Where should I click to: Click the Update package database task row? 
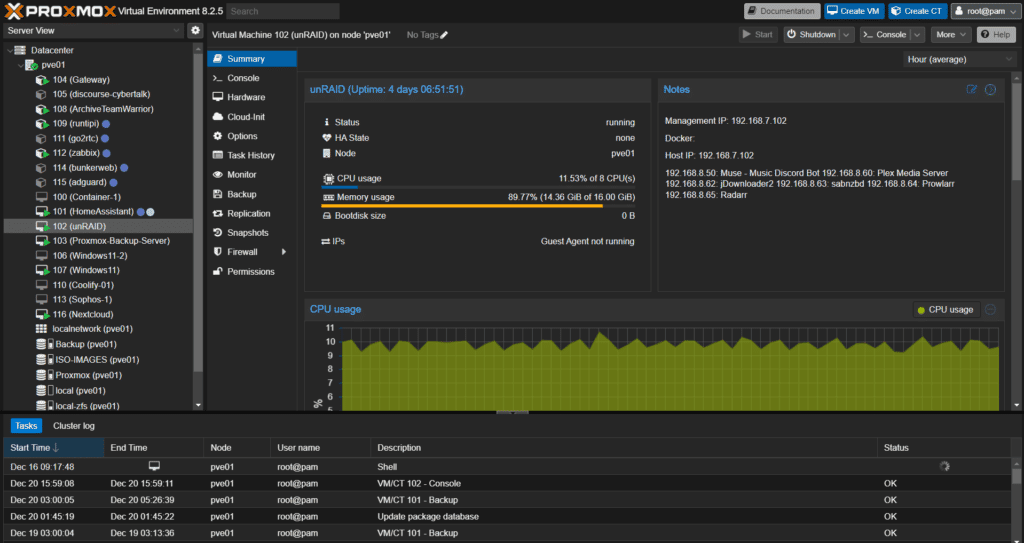507,516
